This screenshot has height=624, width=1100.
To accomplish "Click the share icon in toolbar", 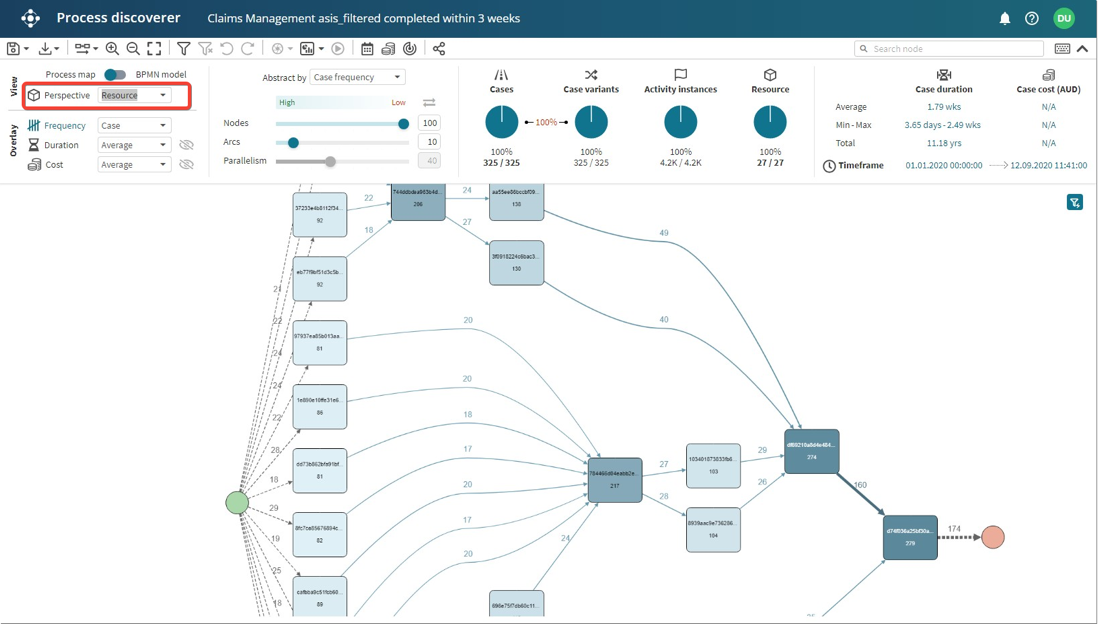I will click(x=439, y=48).
